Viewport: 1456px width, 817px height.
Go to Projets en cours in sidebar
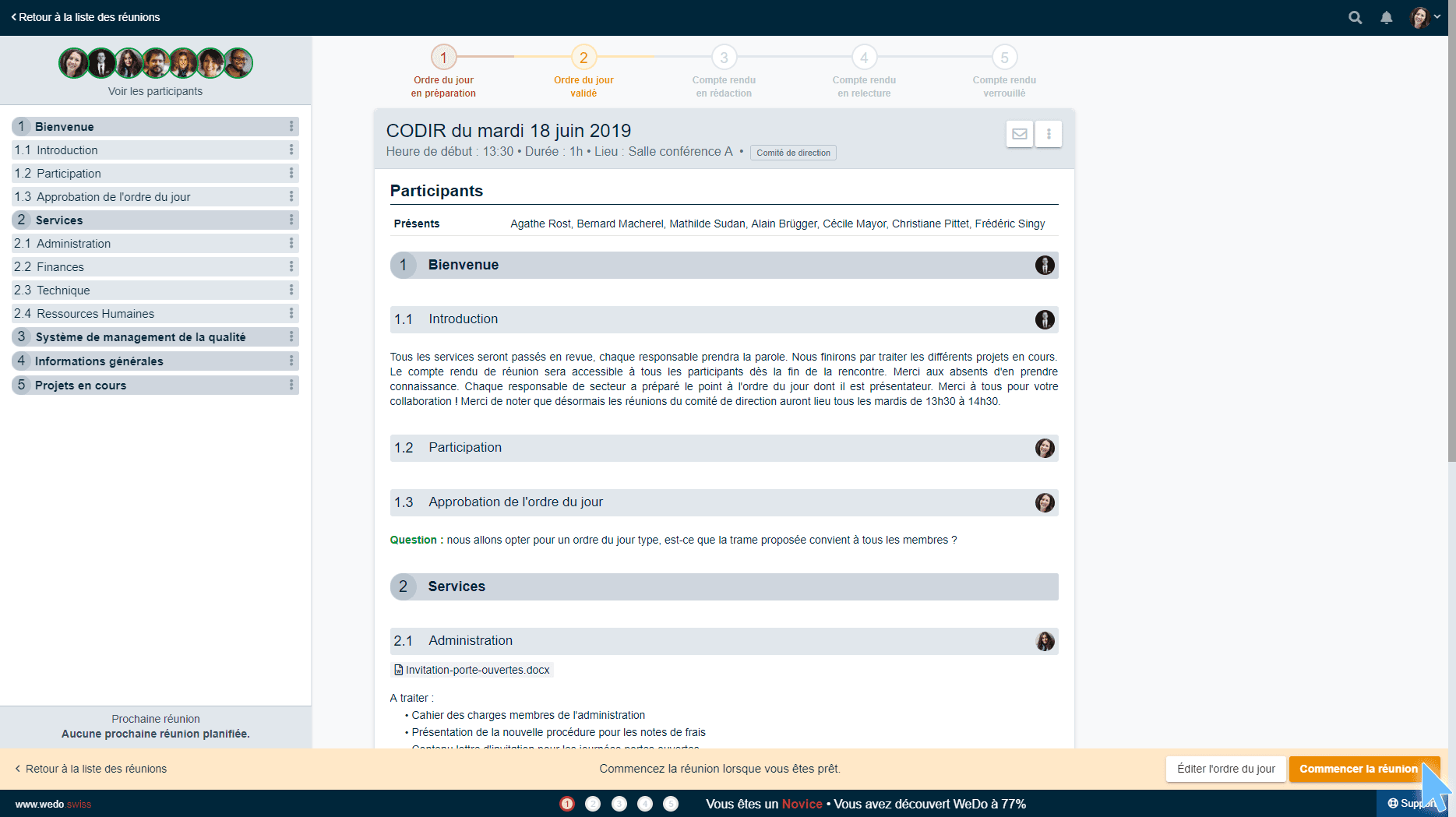(155, 385)
